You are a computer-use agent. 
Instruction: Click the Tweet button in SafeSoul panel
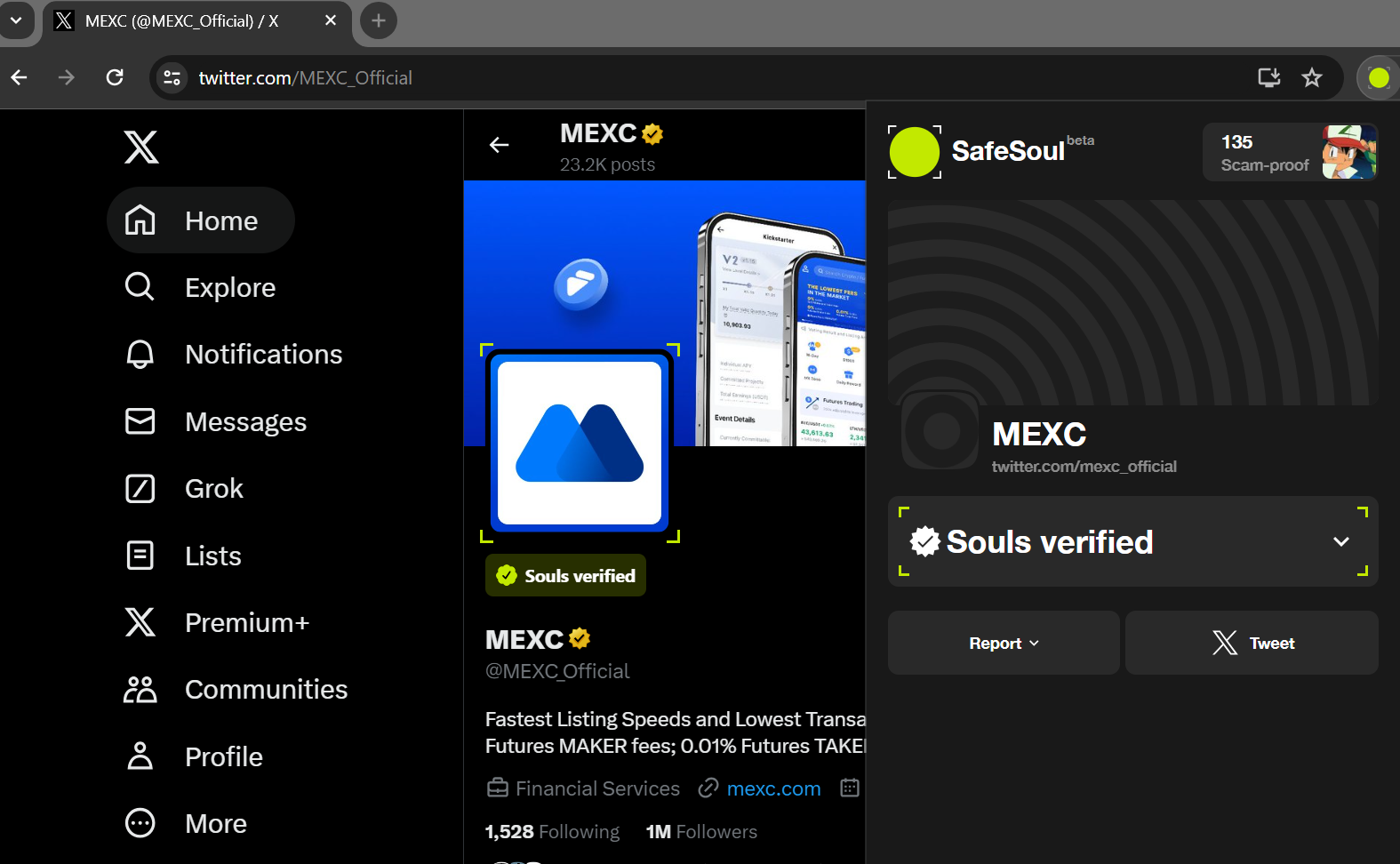(x=1252, y=643)
